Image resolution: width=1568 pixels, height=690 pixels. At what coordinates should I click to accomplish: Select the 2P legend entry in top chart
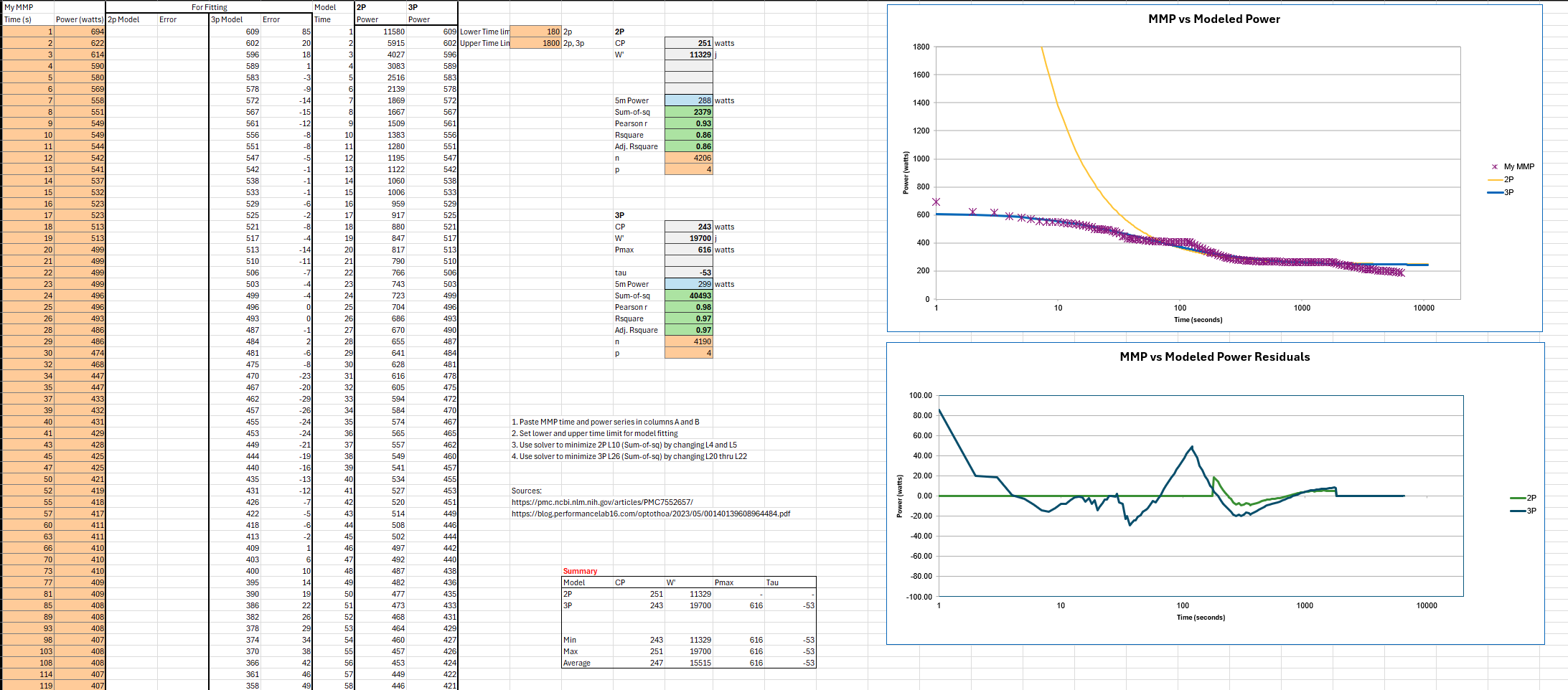[x=1501, y=179]
